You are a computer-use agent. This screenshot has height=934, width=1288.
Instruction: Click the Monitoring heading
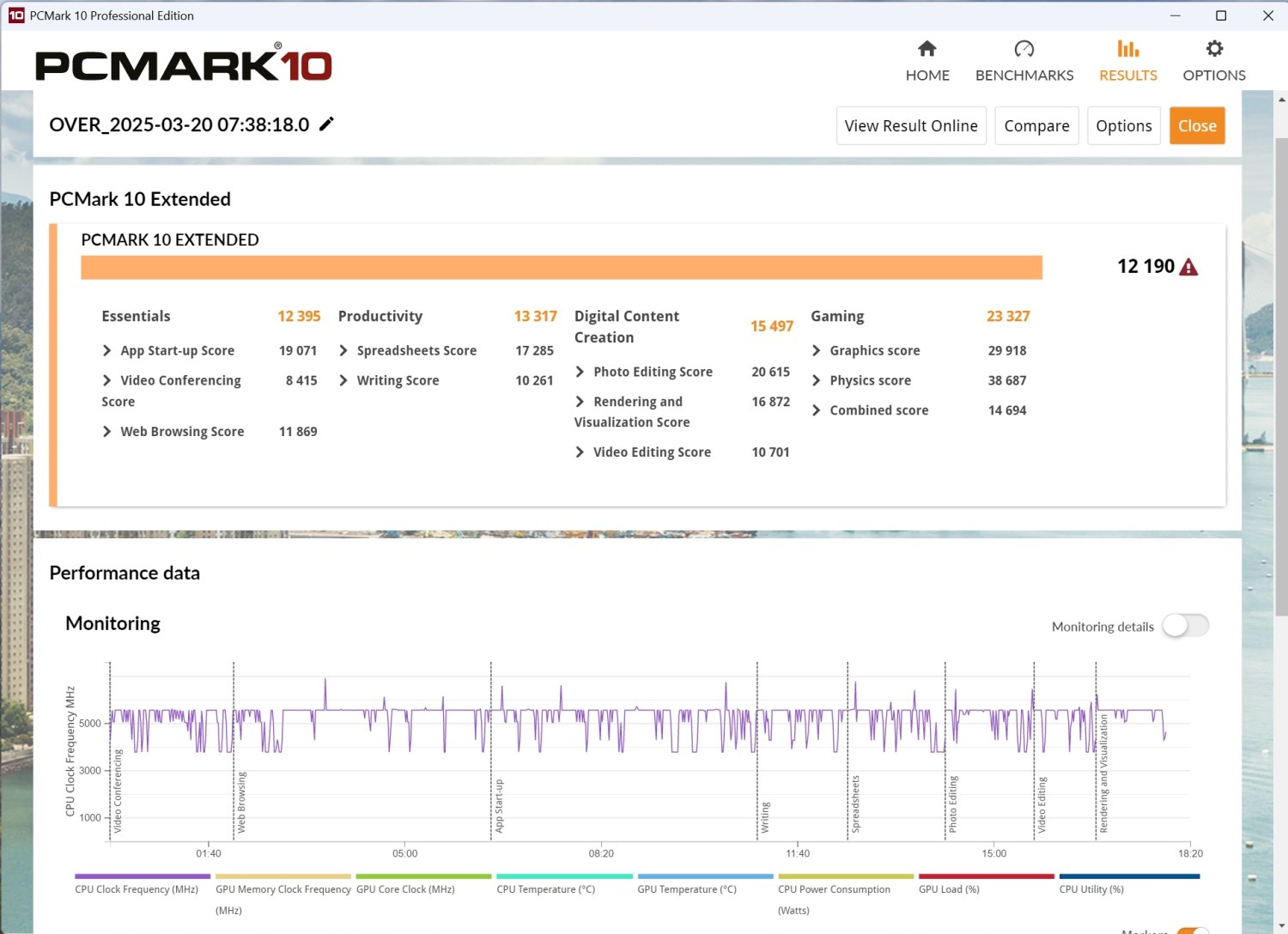112,623
